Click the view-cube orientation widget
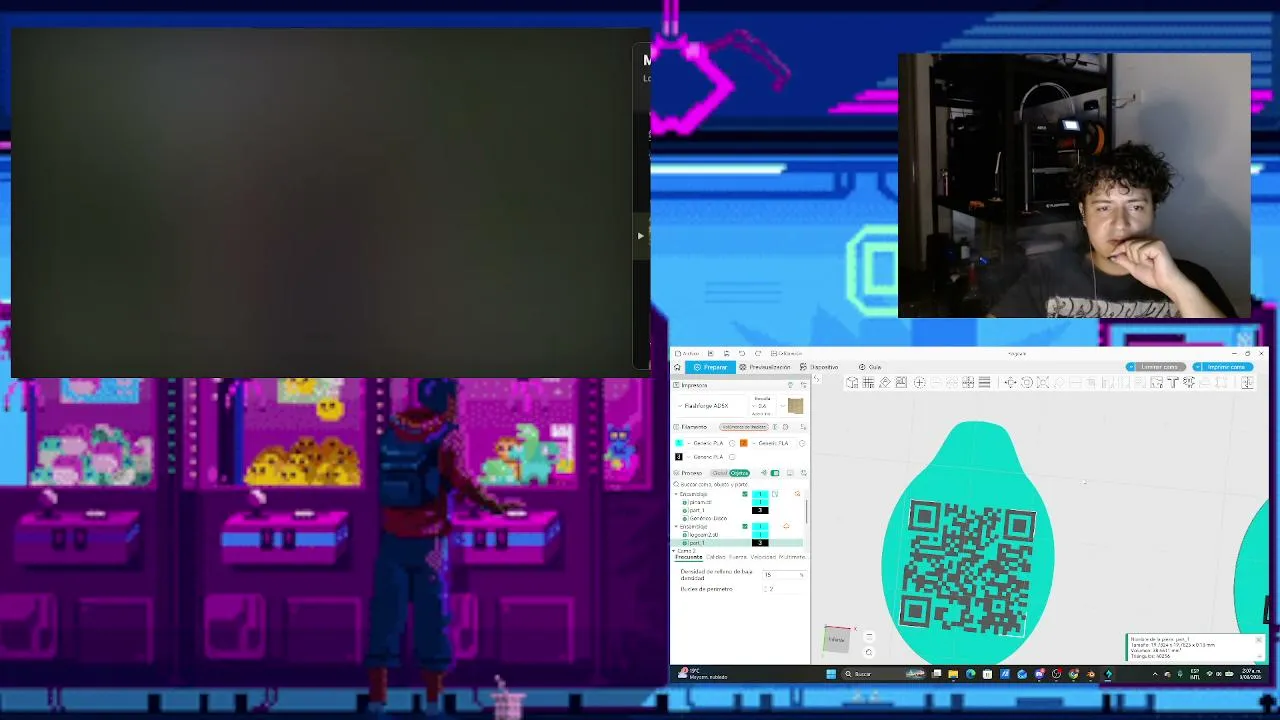Viewport: 1280px width, 720px height. tap(836, 640)
